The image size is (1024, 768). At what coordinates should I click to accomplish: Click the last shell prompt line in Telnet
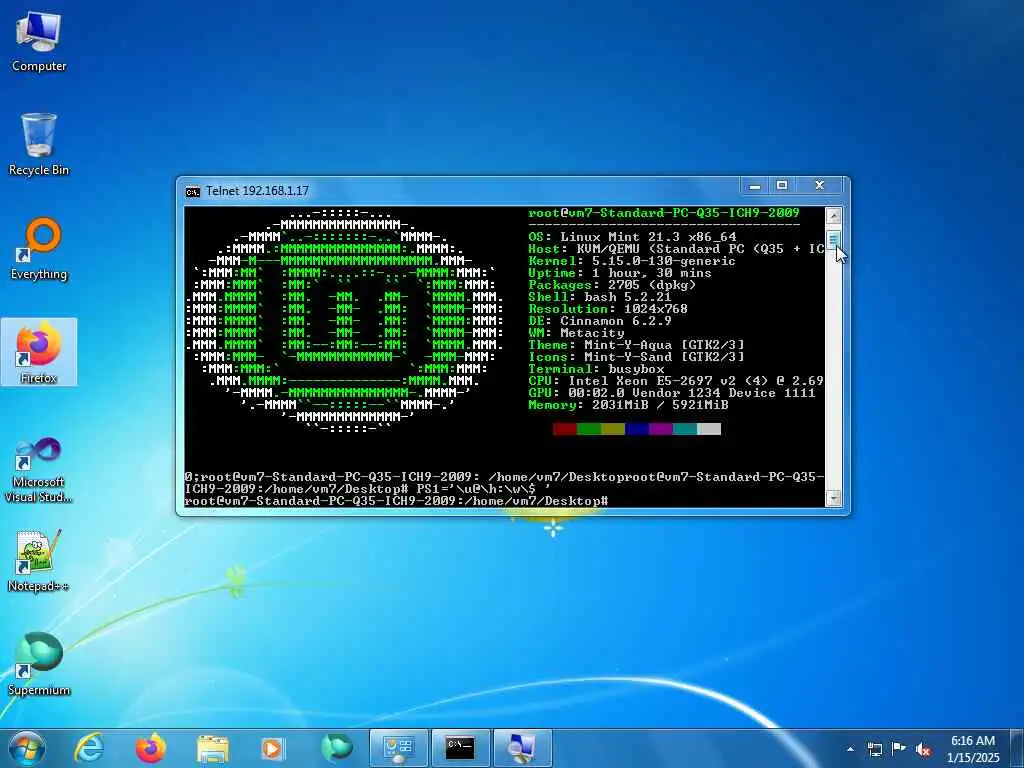pyautogui.click(x=396, y=501)
